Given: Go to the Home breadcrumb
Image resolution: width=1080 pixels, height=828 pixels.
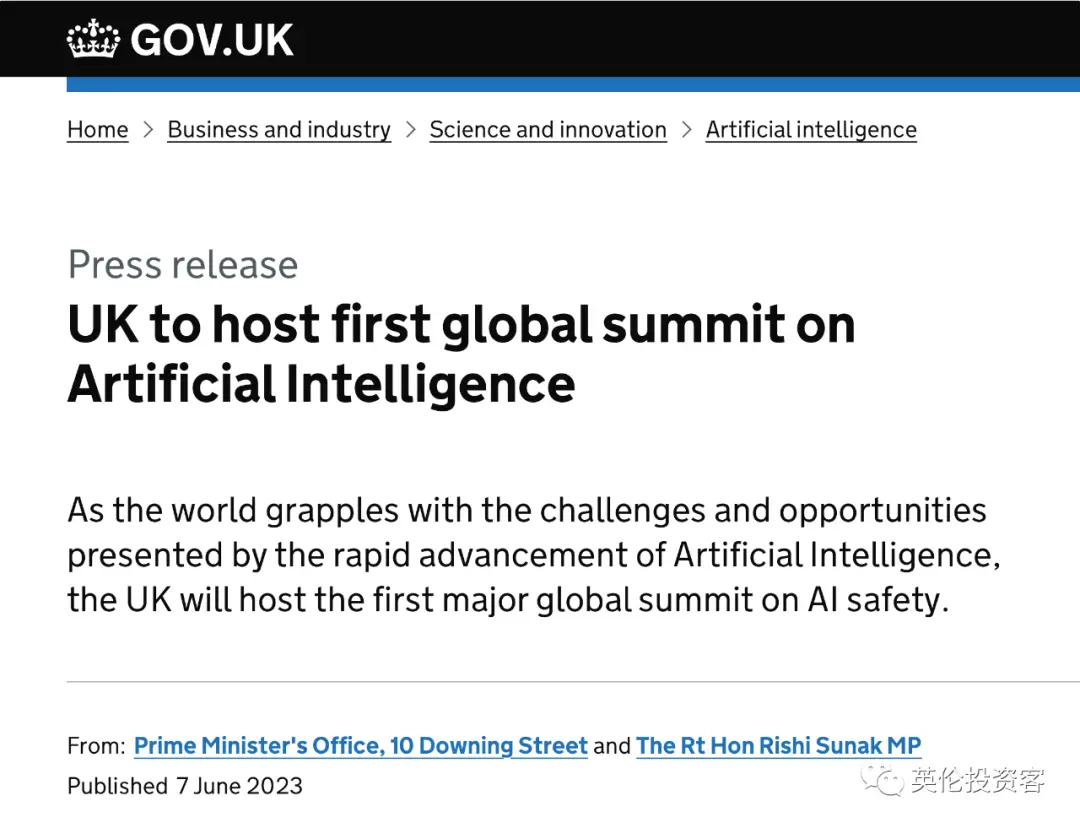Looking at the screenshot, I should point(98,130).
